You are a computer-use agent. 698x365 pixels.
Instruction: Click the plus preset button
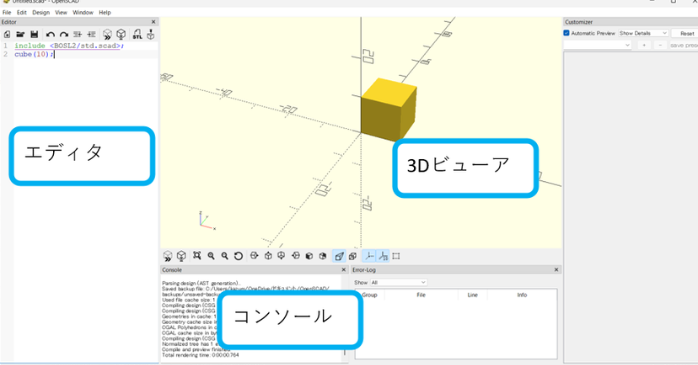tap(644, 45)
